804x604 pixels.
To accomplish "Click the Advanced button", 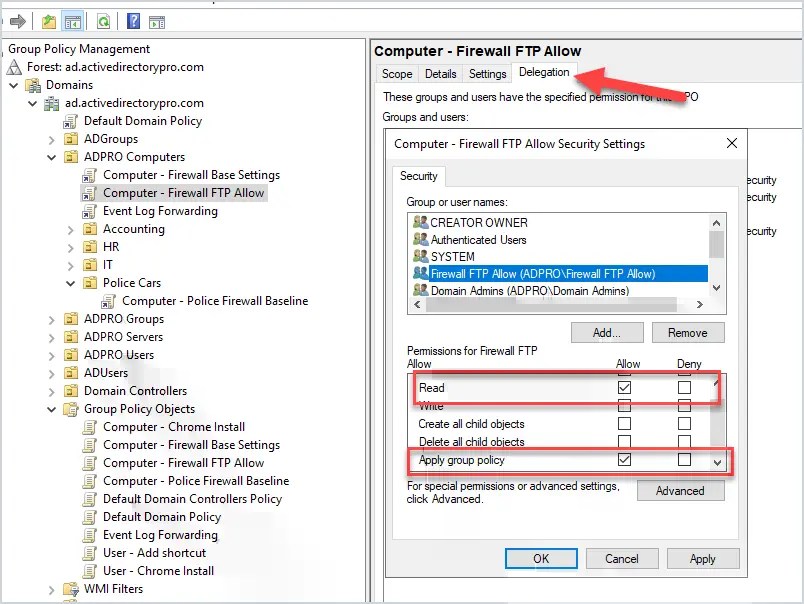I will pos(680,491).
